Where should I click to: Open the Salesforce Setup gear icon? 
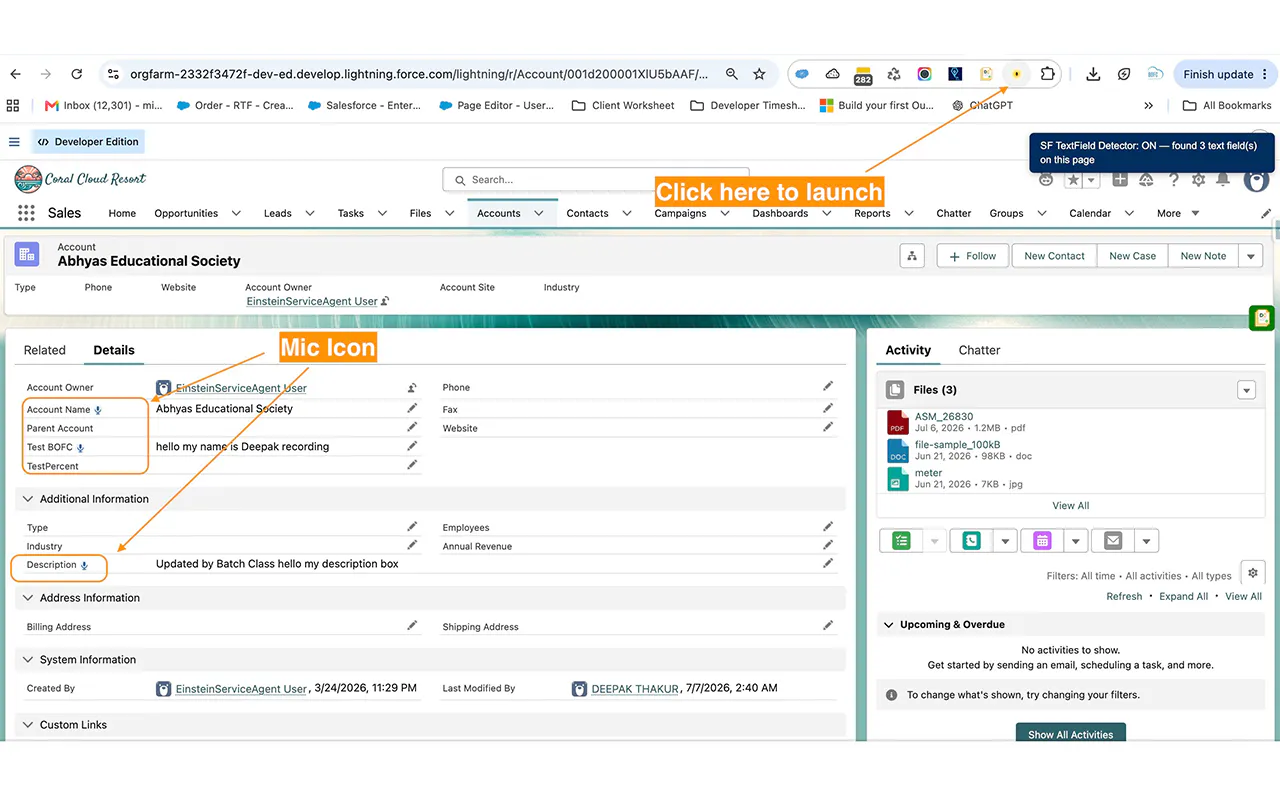coord(1198,180)
